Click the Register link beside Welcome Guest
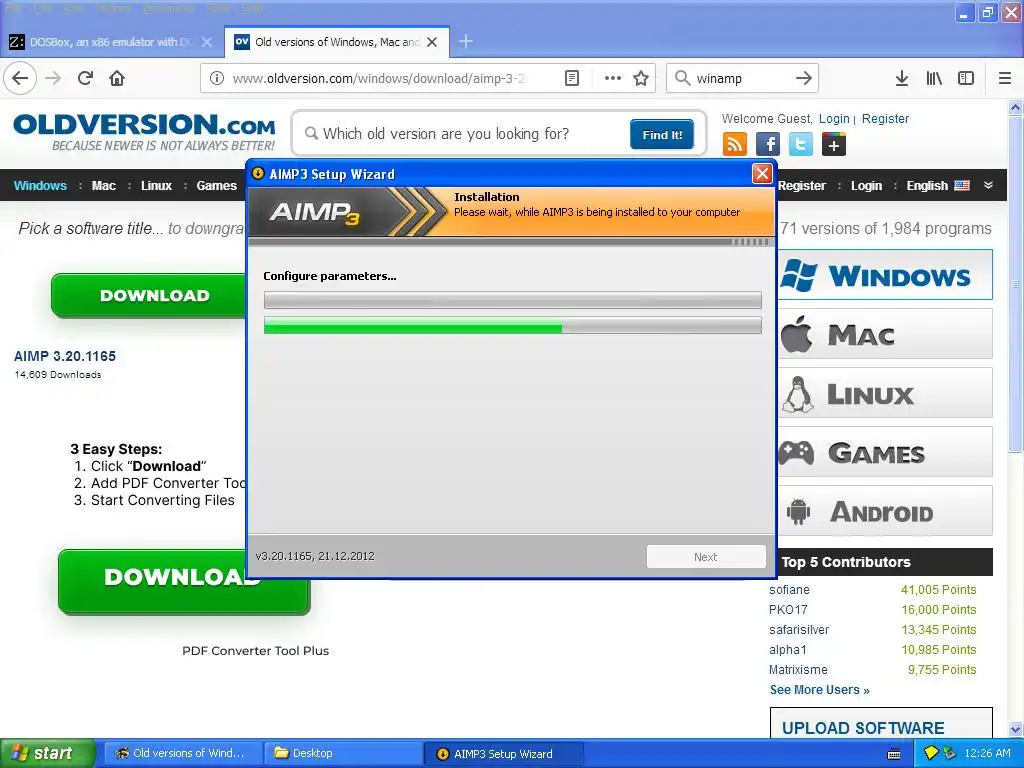 tap(885, 119)
